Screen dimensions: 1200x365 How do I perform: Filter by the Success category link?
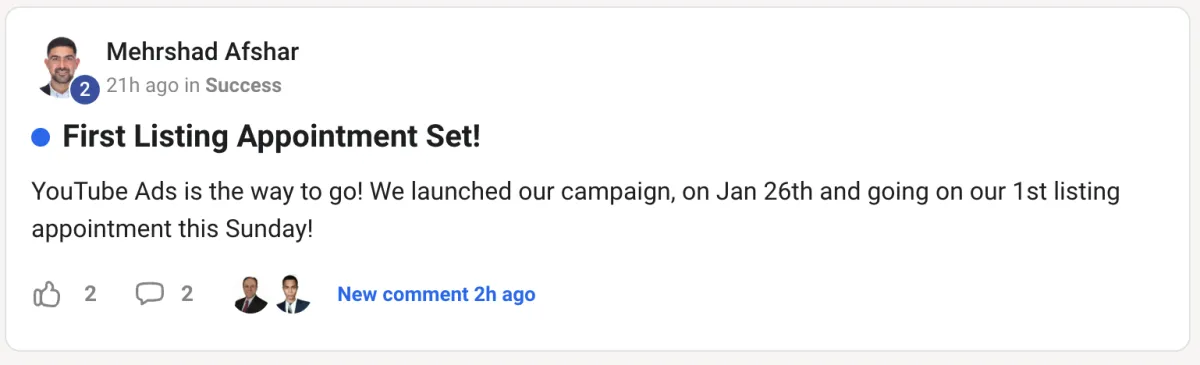243,86
